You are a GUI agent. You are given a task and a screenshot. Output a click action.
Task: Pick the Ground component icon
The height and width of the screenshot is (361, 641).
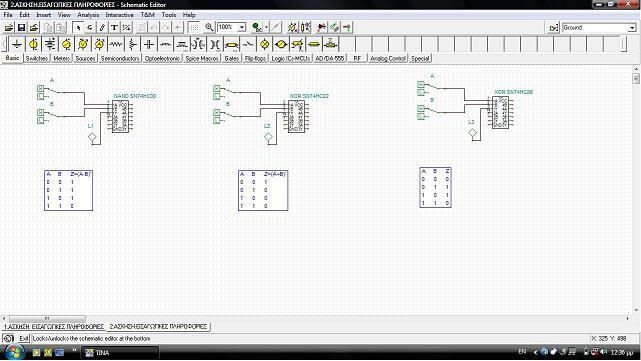tap(17, 44)
